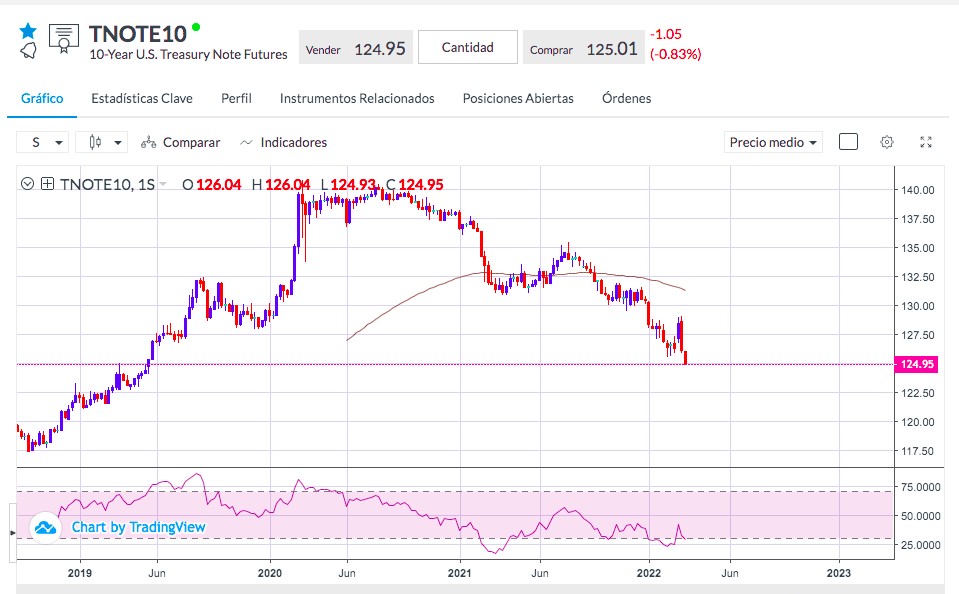Expand the small arrow after 1S legend
This screenshot has width=959, height=594.
tap(163, 184)
